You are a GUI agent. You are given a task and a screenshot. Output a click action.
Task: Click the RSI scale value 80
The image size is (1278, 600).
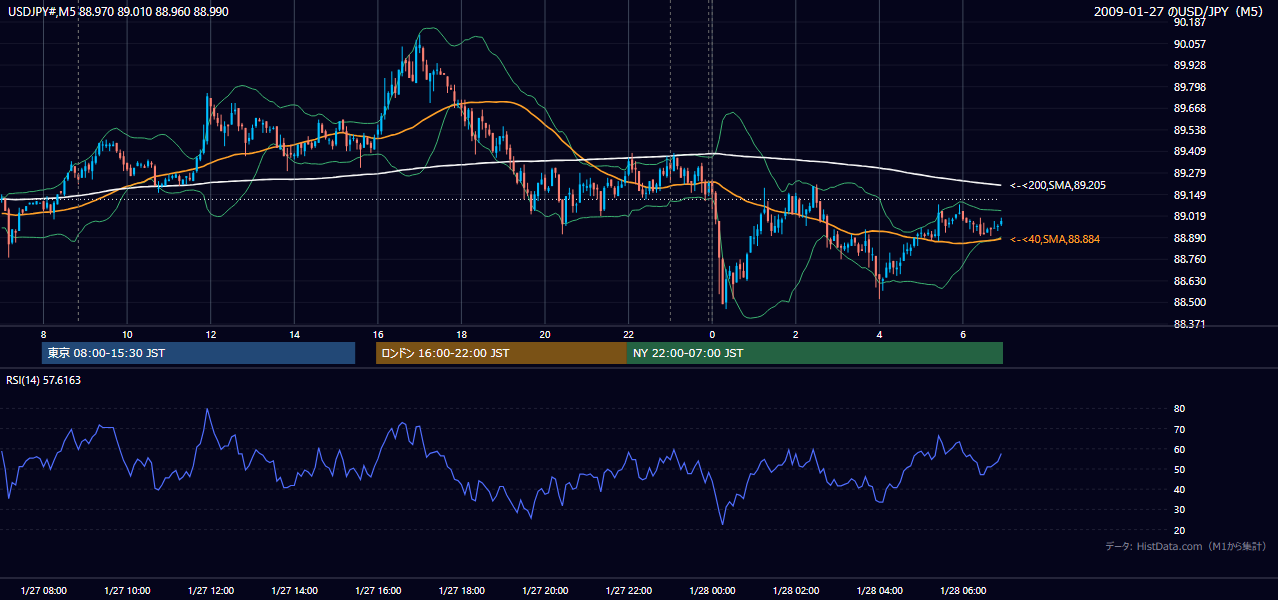pyautogui.click(x=1179, y=409)
